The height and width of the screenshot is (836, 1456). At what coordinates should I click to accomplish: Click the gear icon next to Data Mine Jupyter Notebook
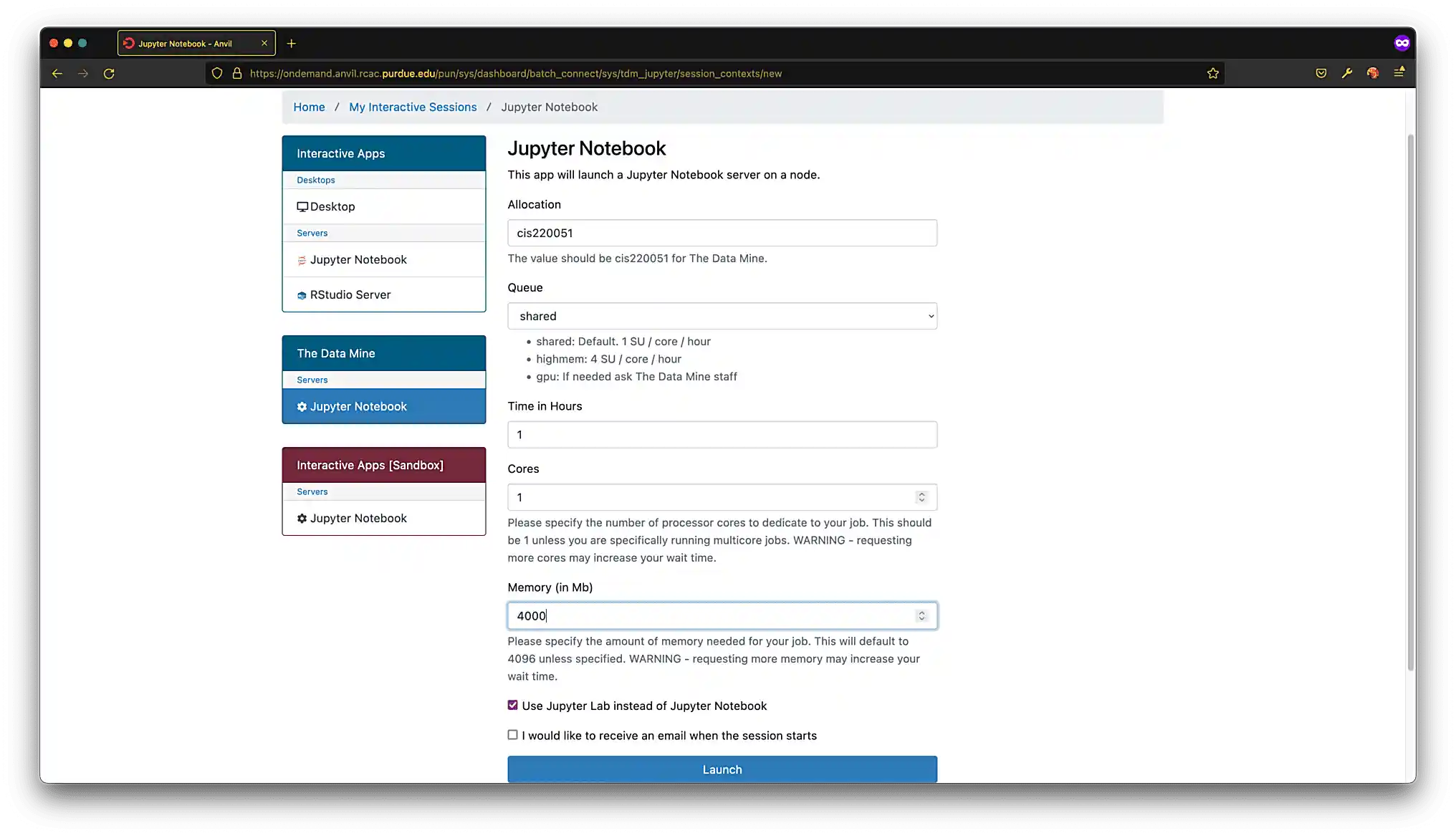(x=302, y=406)
